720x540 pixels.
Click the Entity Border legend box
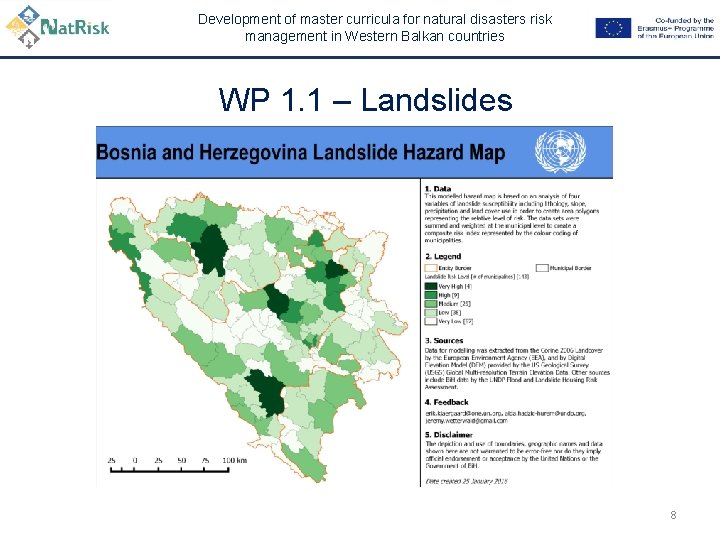tap(431, 268)
